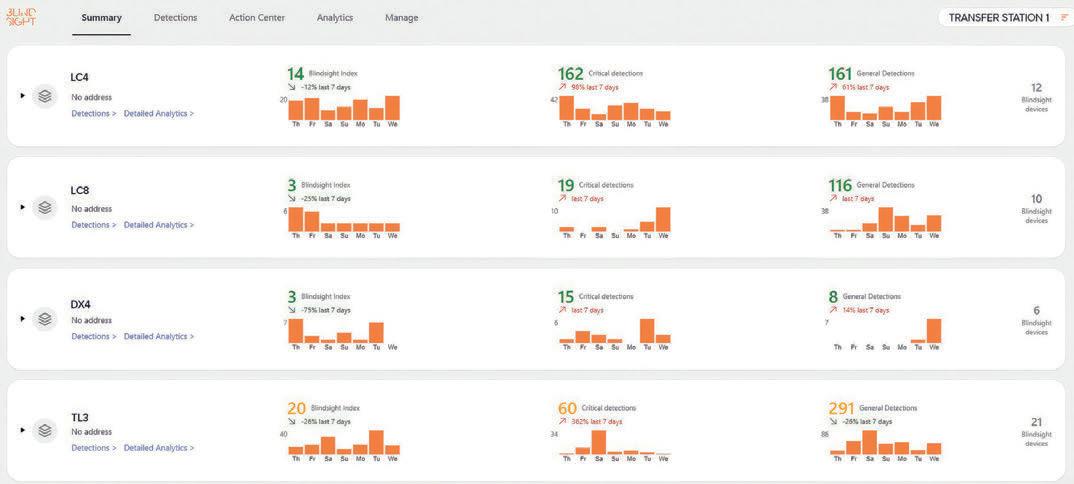Click the layers icon beside DX4
This screenshot has width=1074, height=484.
[x=45, y=319]
